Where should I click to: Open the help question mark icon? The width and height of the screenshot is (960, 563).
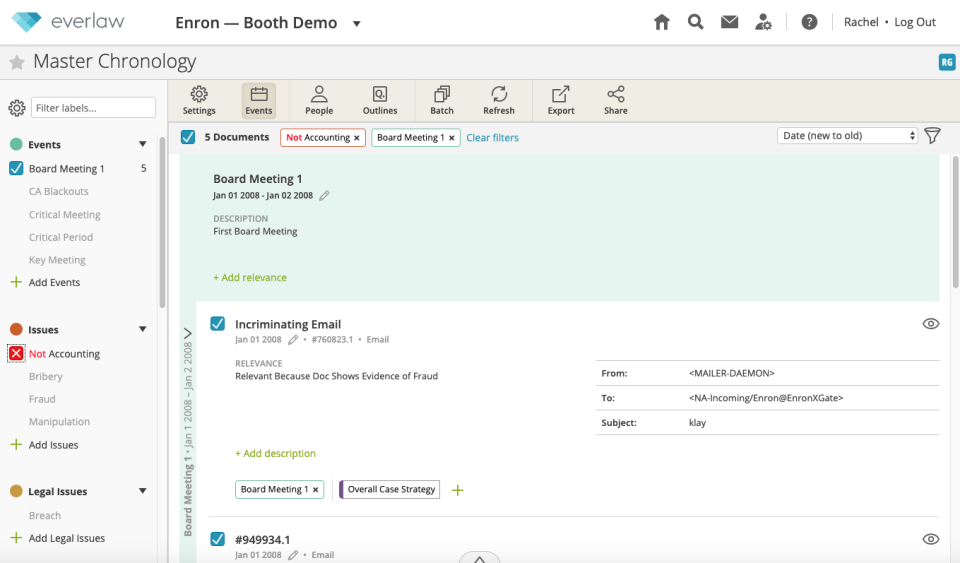tap(809, 23)
